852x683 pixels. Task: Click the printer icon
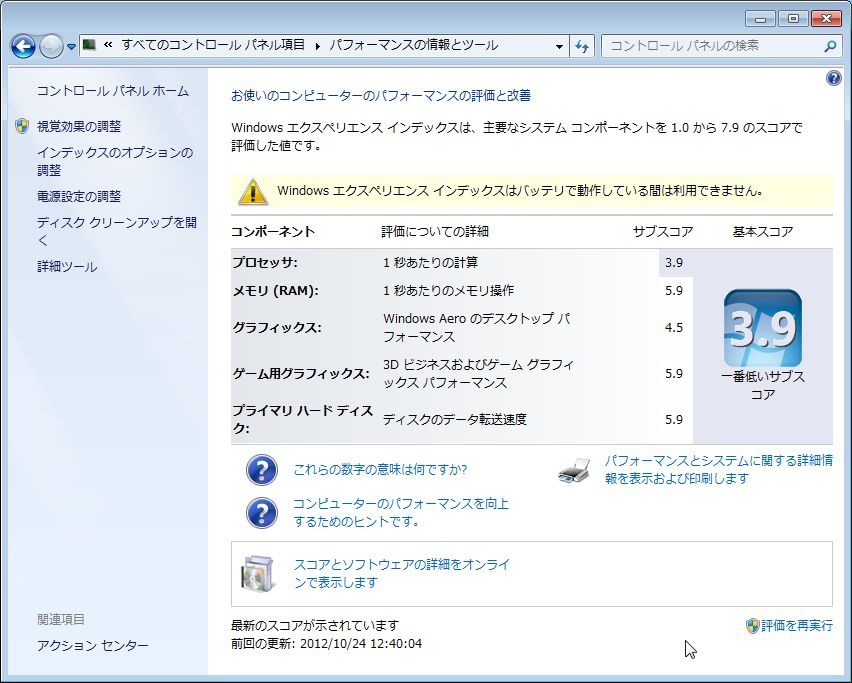[x=575, y=470]
